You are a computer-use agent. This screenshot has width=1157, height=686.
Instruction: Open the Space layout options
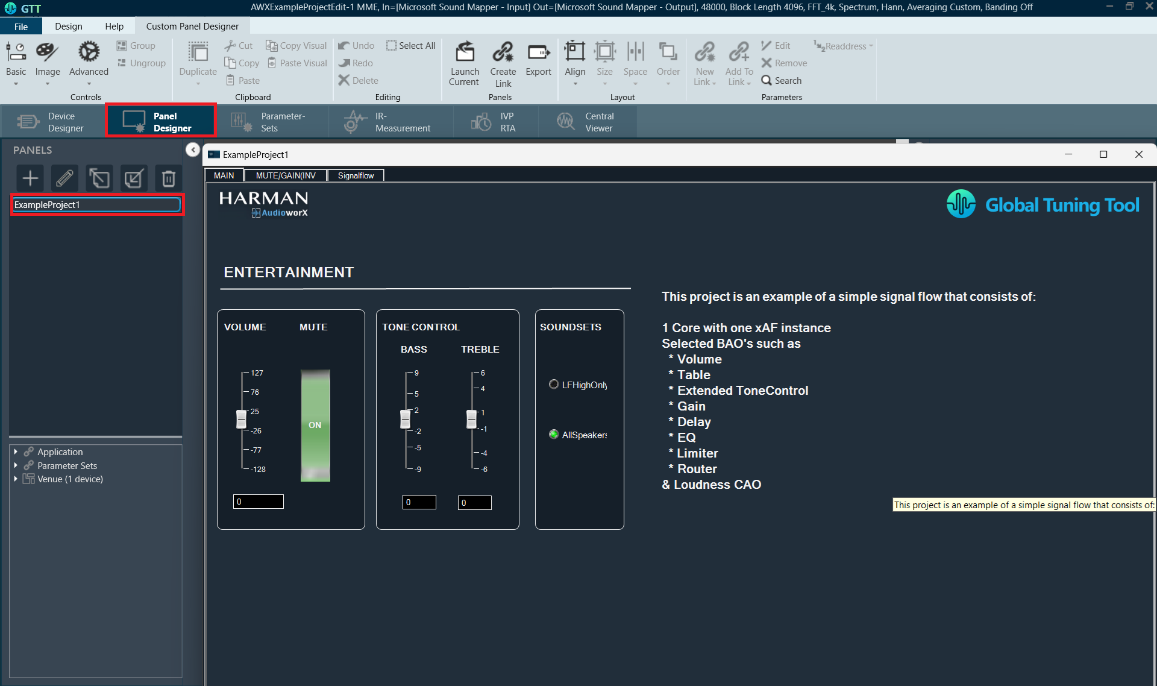pyautogui.click(x=635, y=63)
